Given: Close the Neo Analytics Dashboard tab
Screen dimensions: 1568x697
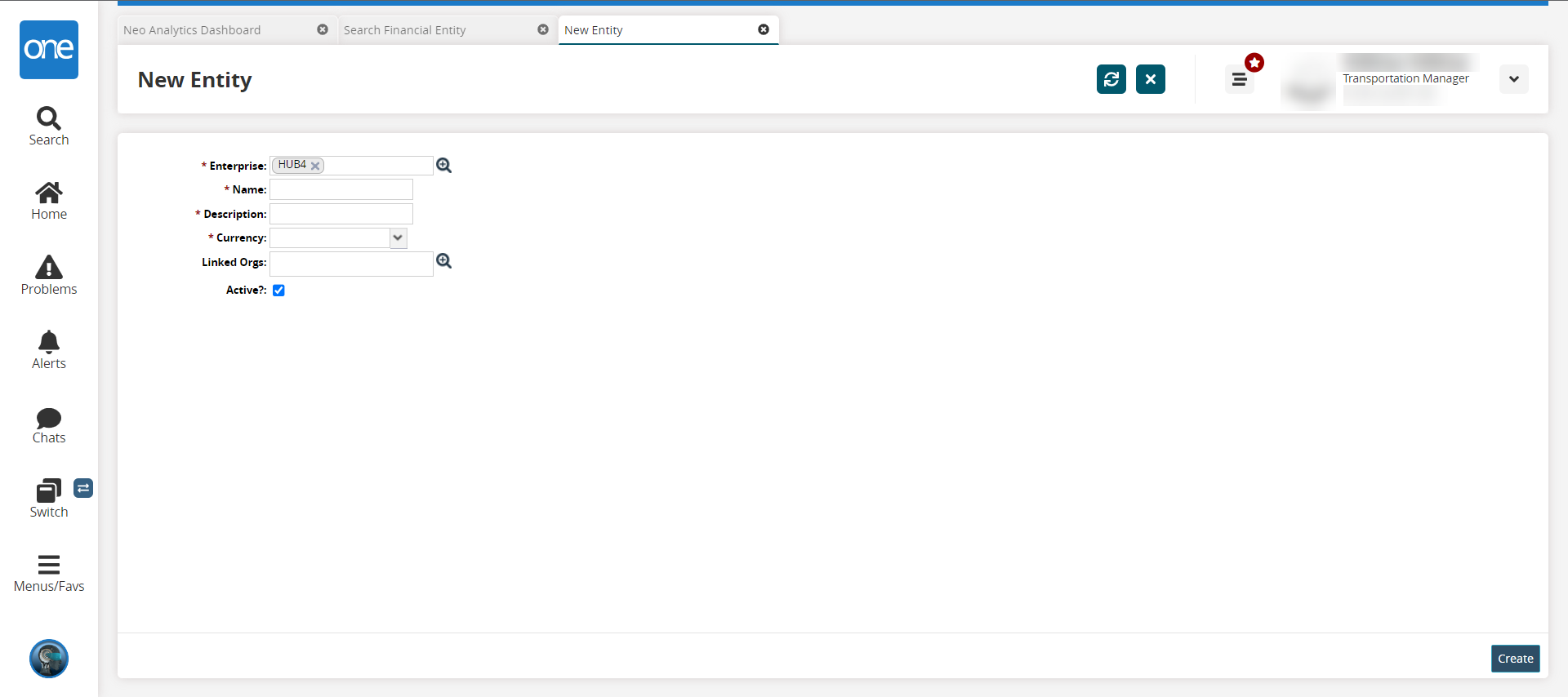Looking at the screenshot, I should click(323, 29).
